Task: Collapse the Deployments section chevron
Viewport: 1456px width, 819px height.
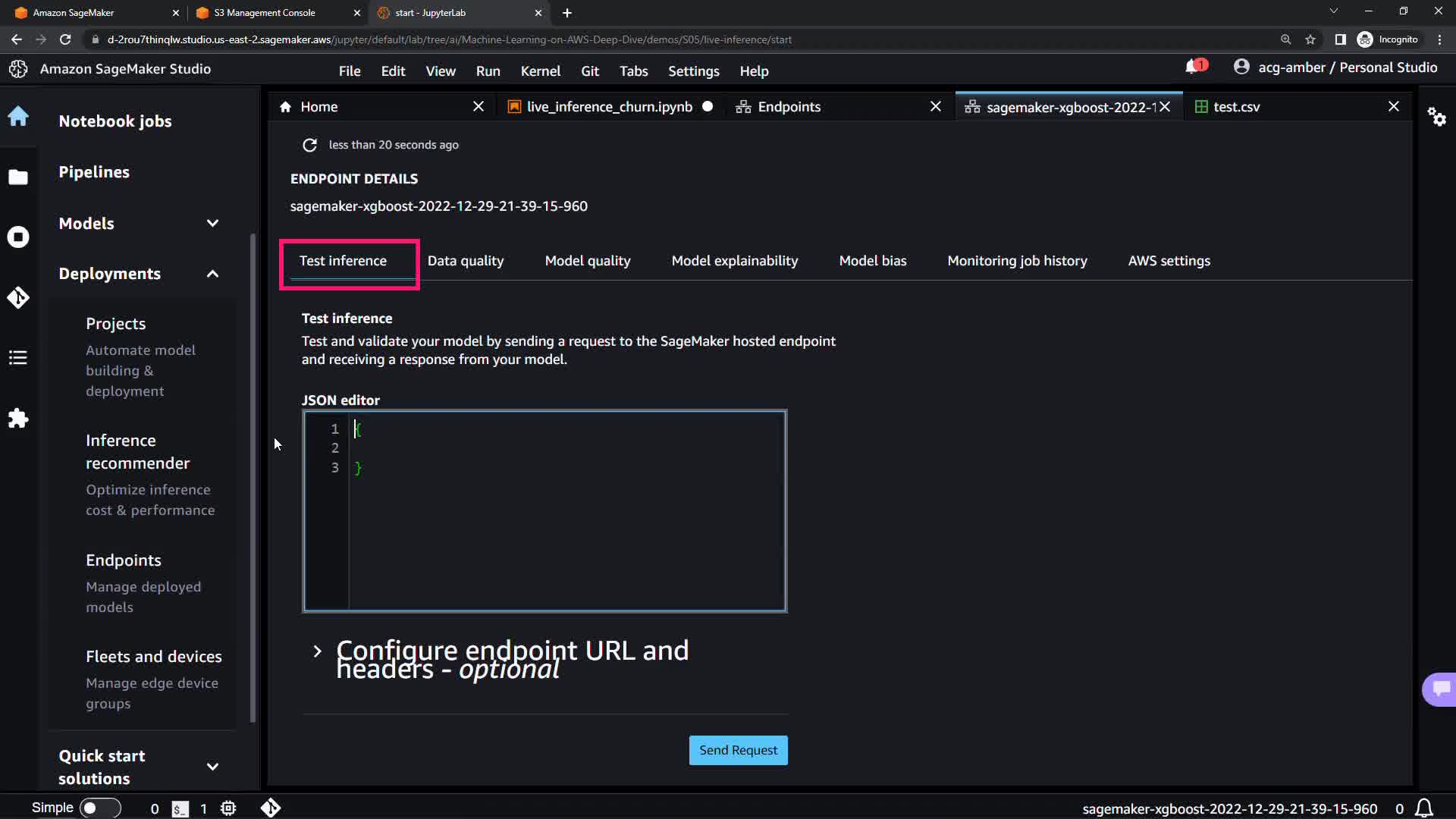Action: (212, 274)
